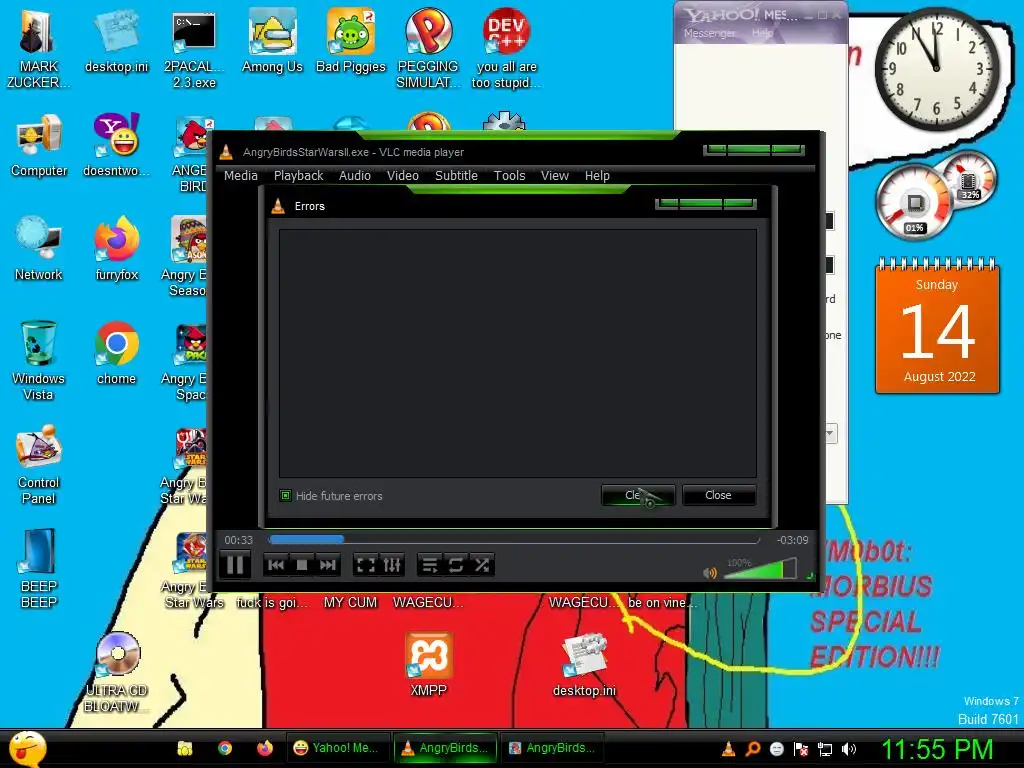The width and height of the screenshot is (1024, 768).
Task: Open the Playback menu
Action: [298, 176]
